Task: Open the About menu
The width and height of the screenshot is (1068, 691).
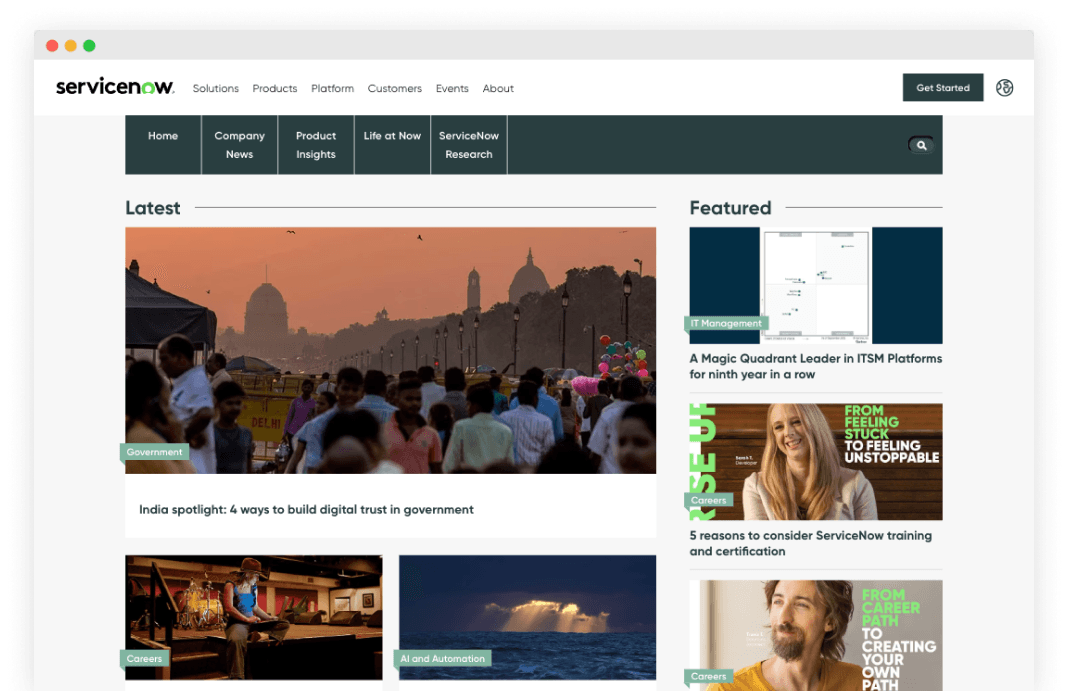Action: coord(498,89)
